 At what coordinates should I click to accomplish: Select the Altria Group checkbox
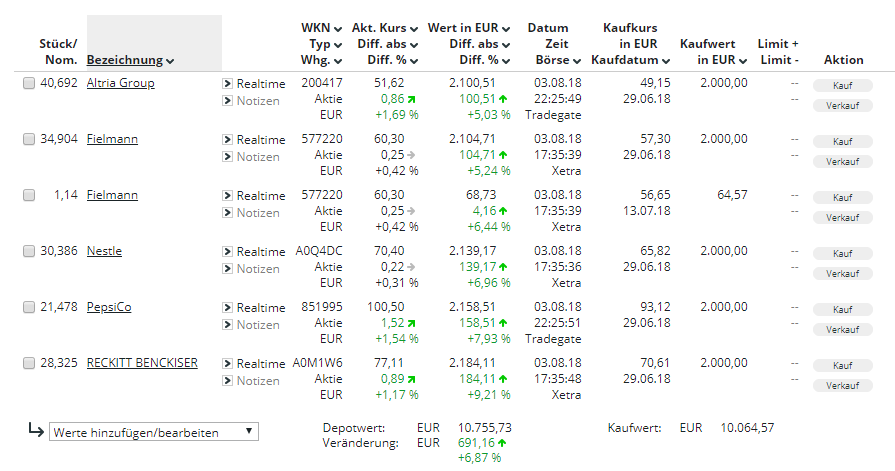click(29, 83)
